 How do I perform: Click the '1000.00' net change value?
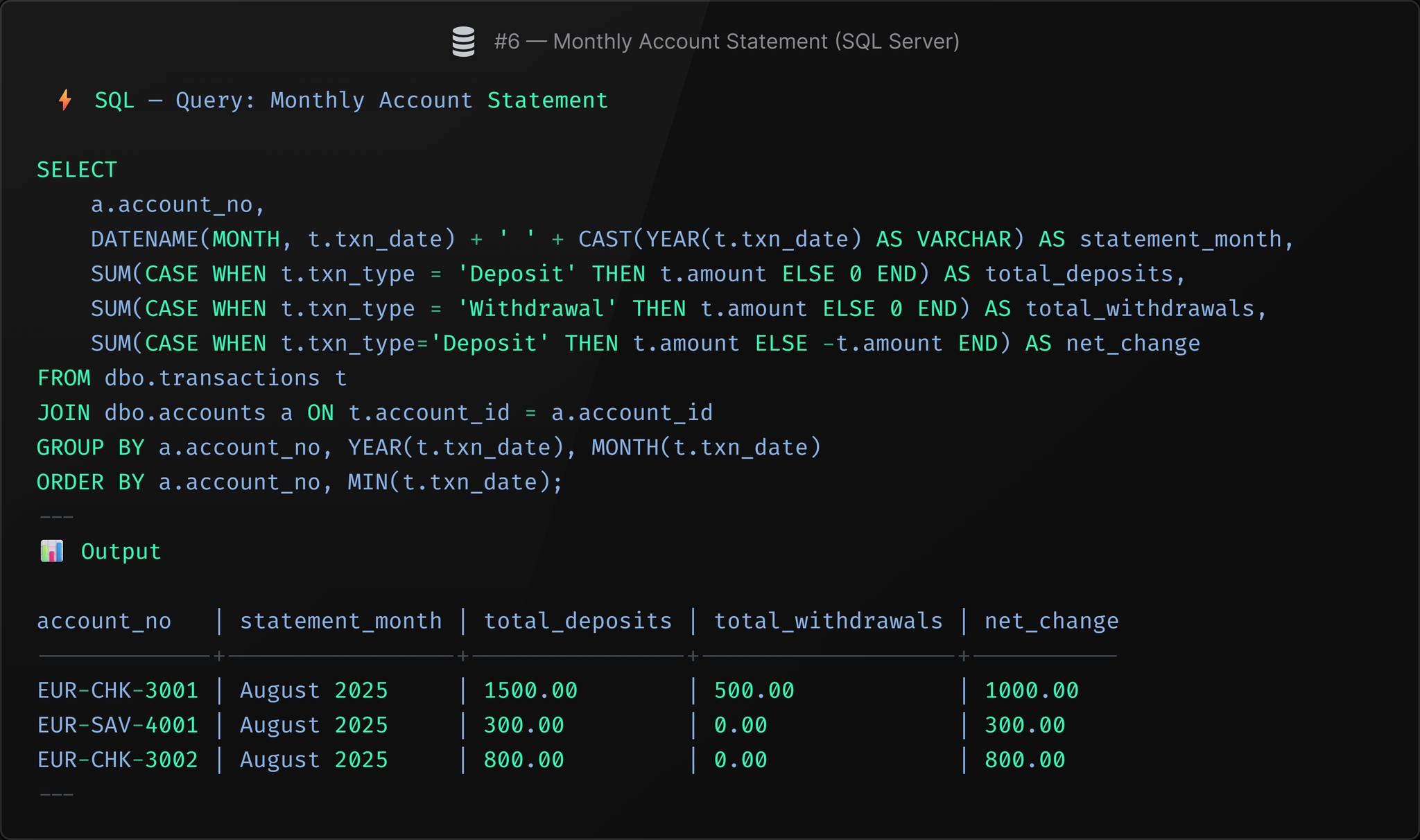(1032, 690)
